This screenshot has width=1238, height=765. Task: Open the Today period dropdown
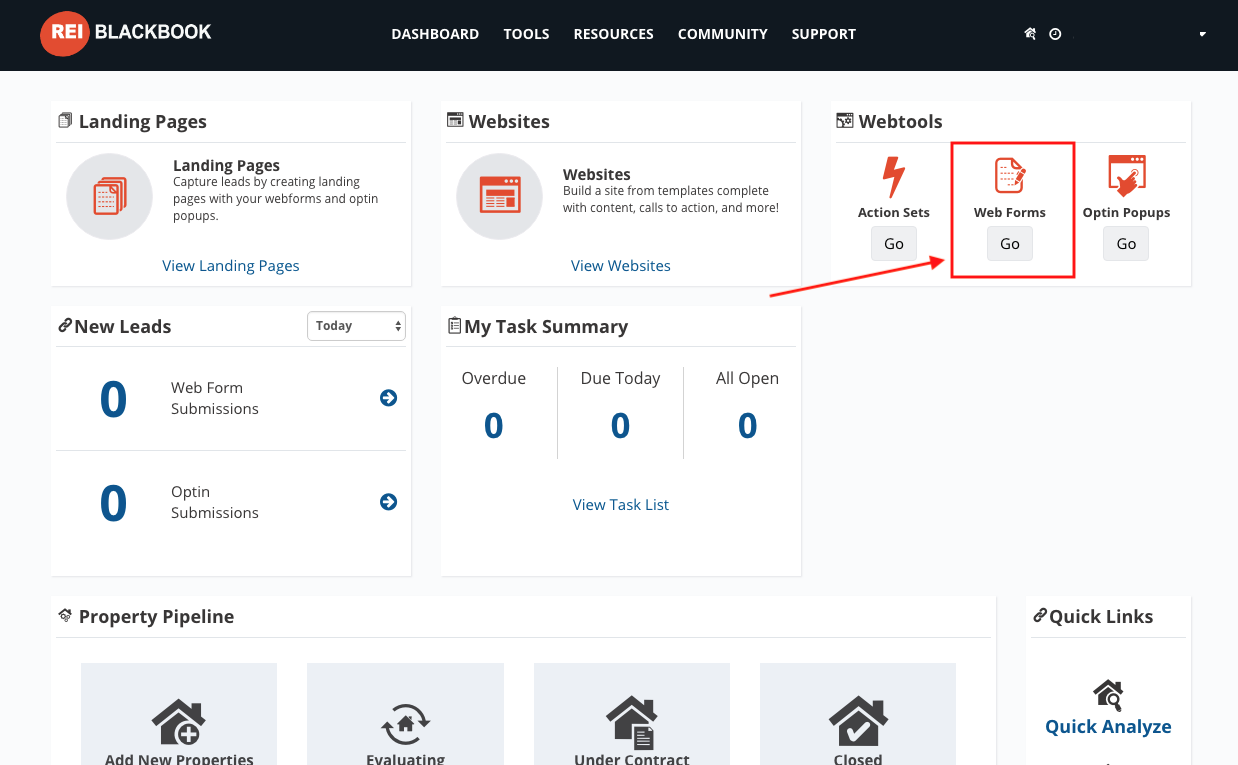point(356,326)
